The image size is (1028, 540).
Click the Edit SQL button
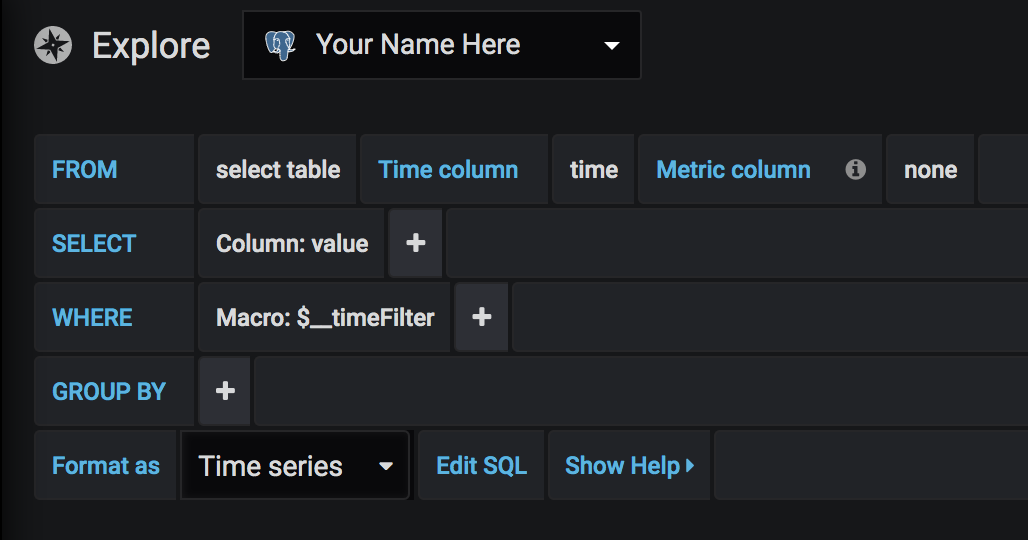point(481,466)
